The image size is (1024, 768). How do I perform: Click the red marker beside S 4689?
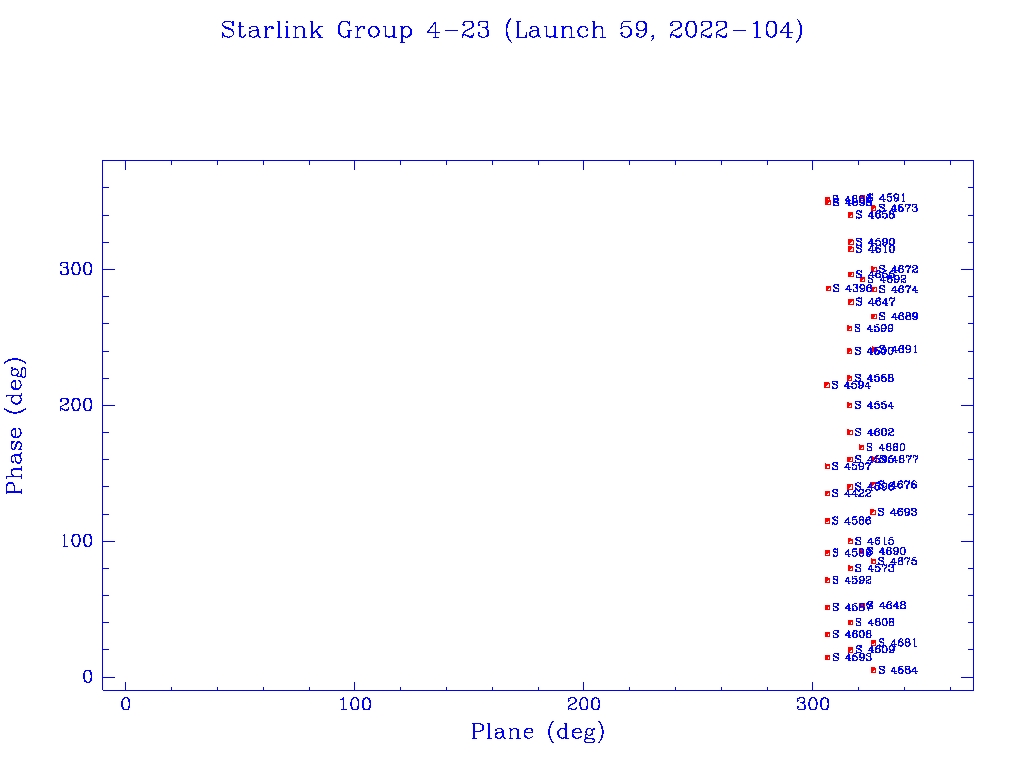click(874, 316)
